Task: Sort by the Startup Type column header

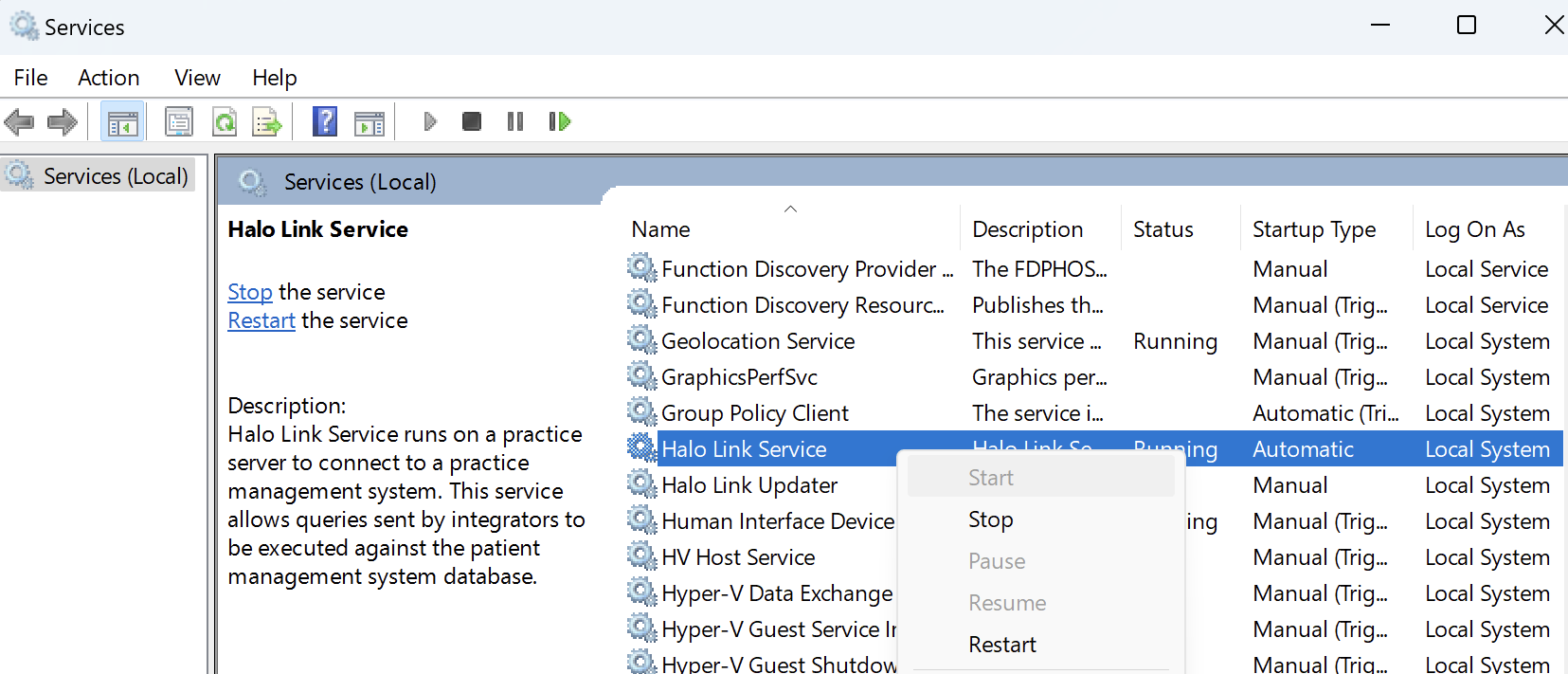Action: tap(1314, 229)
